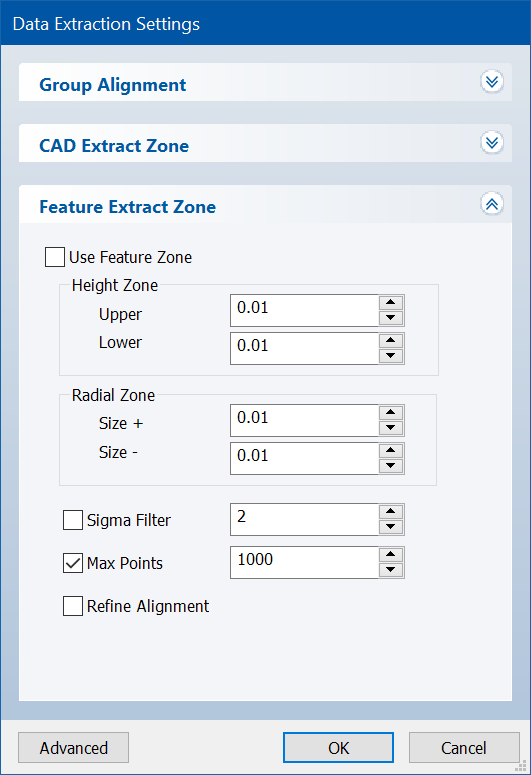Increase the Sigma Filter value
Image resolution: width=531 pixels, height=775 pixels.
[391, 512]
